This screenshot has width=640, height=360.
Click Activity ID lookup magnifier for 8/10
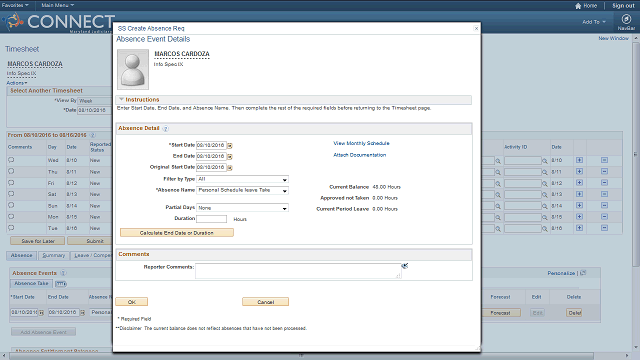click(544, 161)
